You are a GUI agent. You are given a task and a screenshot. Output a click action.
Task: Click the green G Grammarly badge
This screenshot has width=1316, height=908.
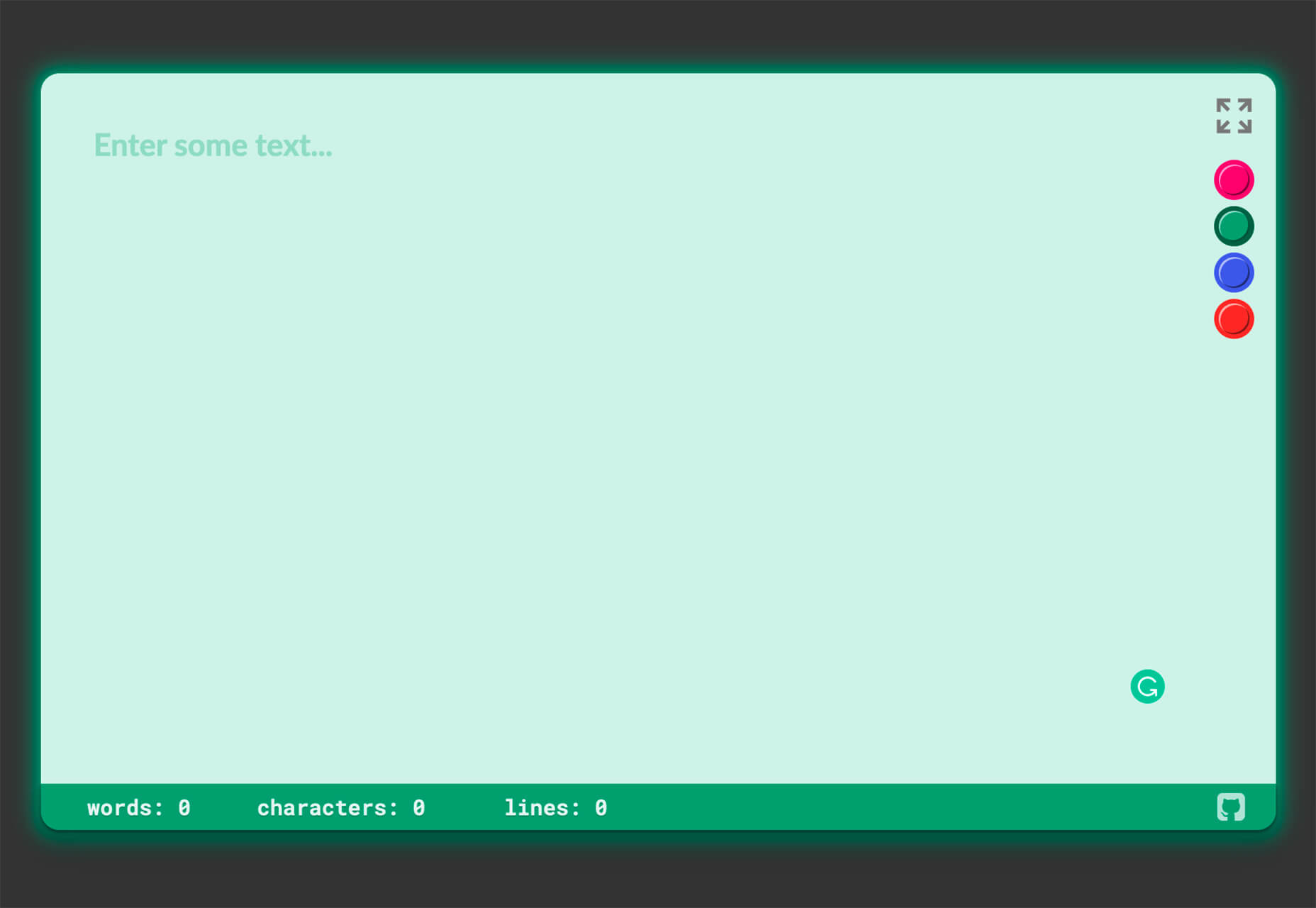(x=1147, y=687)
